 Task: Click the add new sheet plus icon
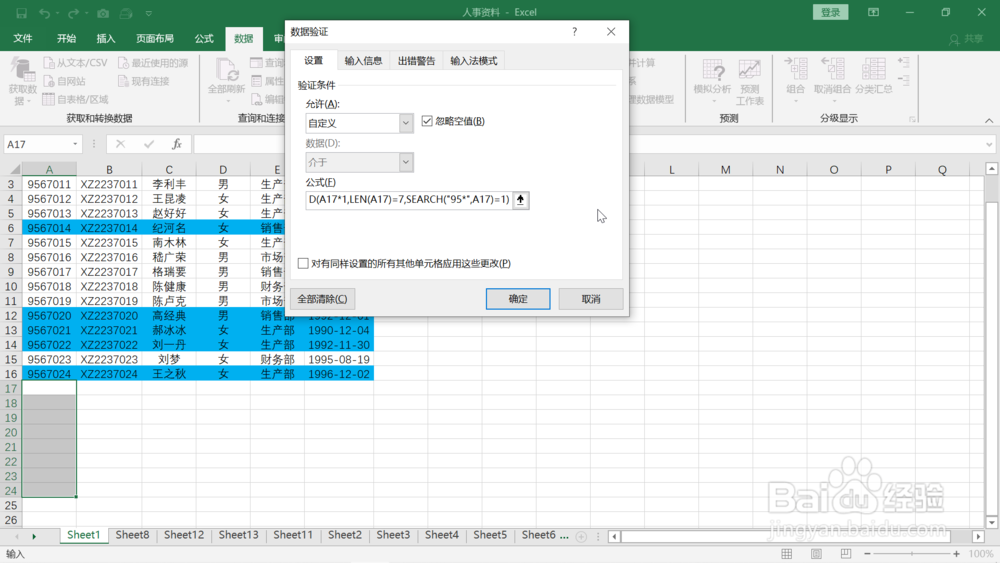click(581, 536)
